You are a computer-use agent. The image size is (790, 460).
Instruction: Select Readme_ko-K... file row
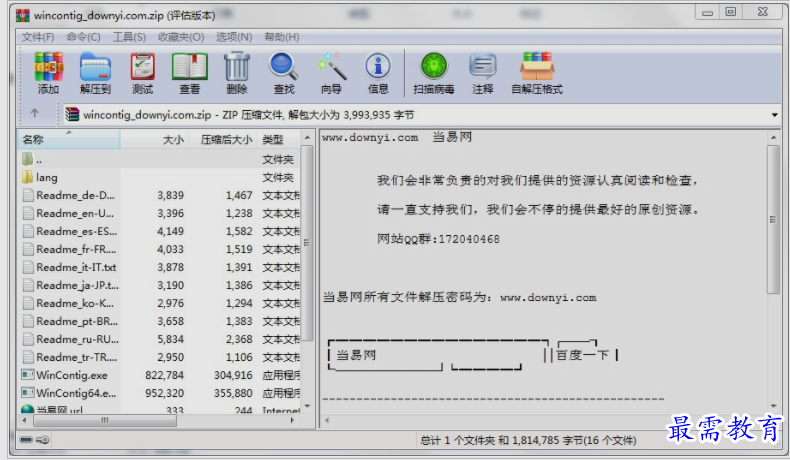pos(160,303)
